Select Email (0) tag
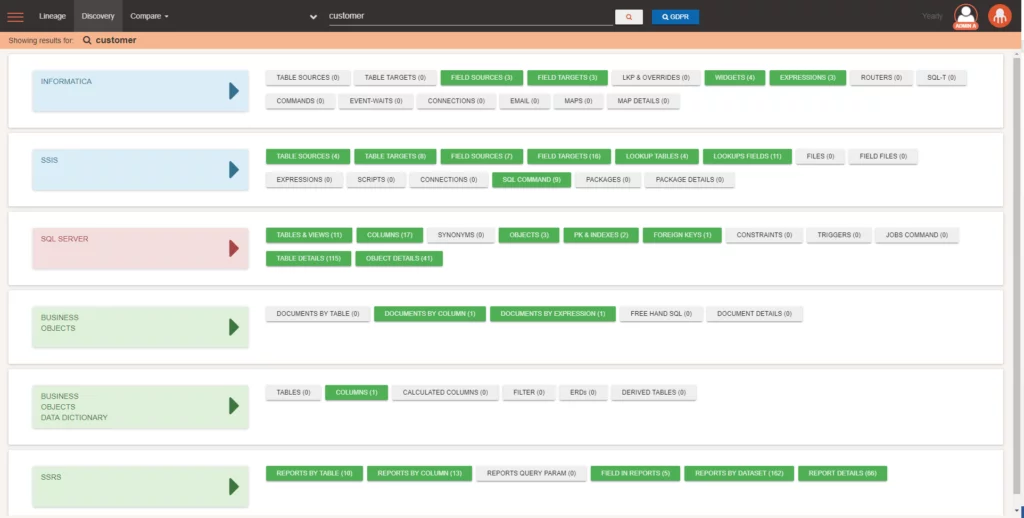The image size is (1024, 518). pos(524,101)
